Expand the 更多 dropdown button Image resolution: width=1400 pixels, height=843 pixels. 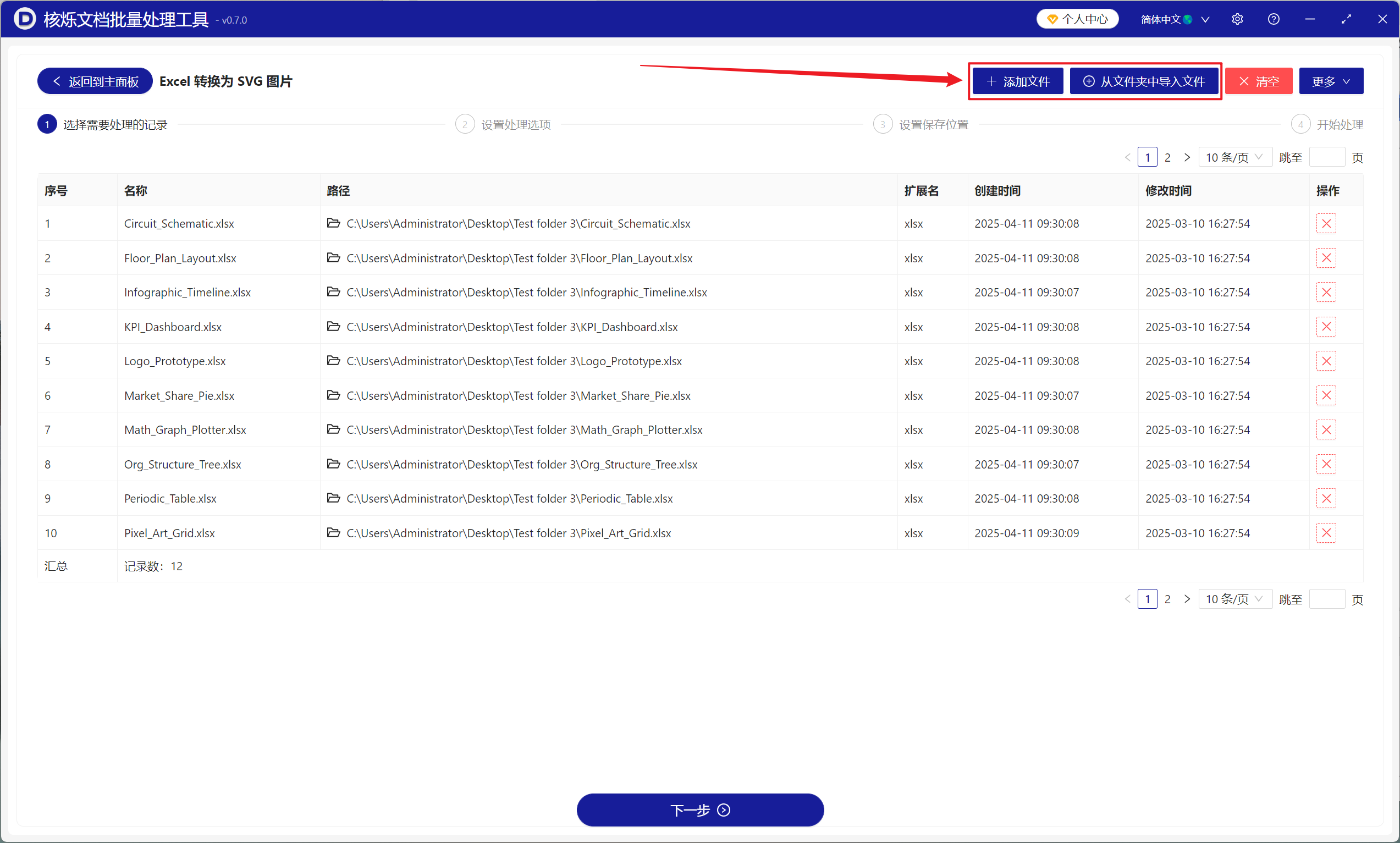pyautogui.click(x=1330, y=81)
